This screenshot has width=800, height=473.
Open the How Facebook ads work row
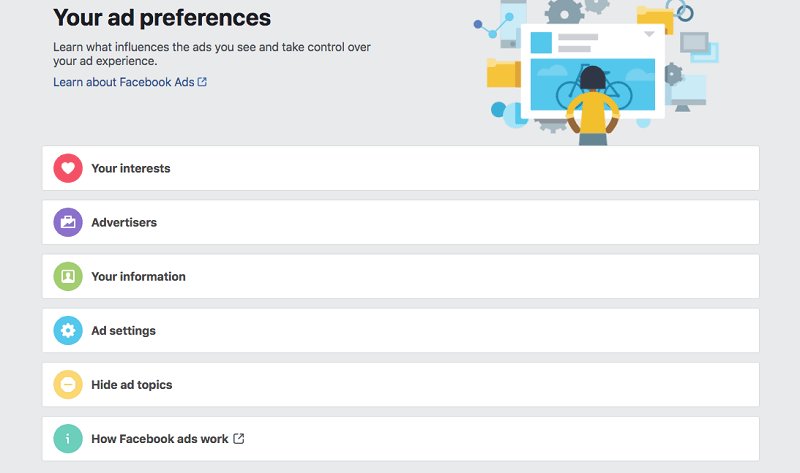(401, 439)
